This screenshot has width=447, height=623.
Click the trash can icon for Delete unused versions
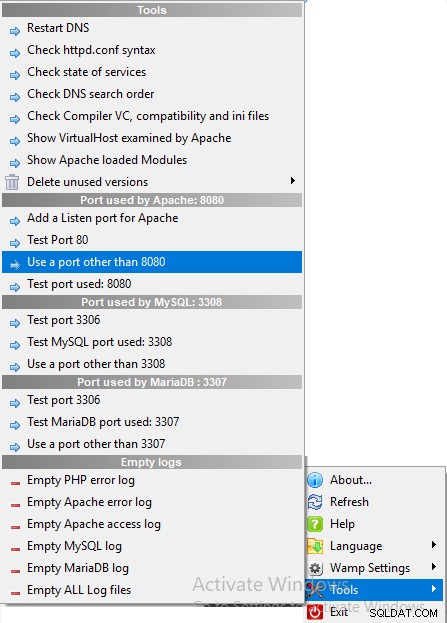coord(12,182)
